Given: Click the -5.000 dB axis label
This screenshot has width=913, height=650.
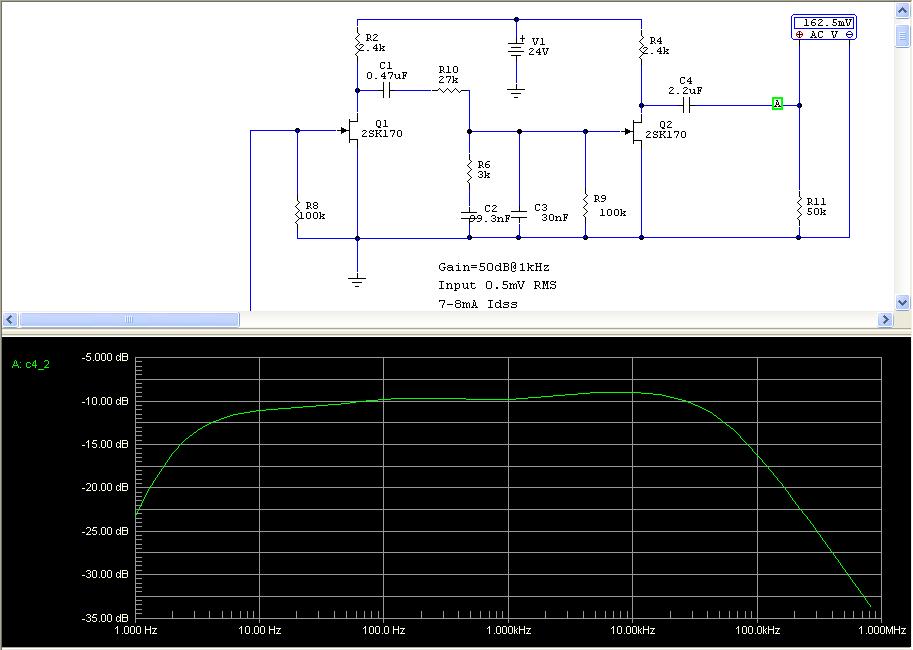Looking at the screenshot, I should pyautogui.click(x=105, y=357).
